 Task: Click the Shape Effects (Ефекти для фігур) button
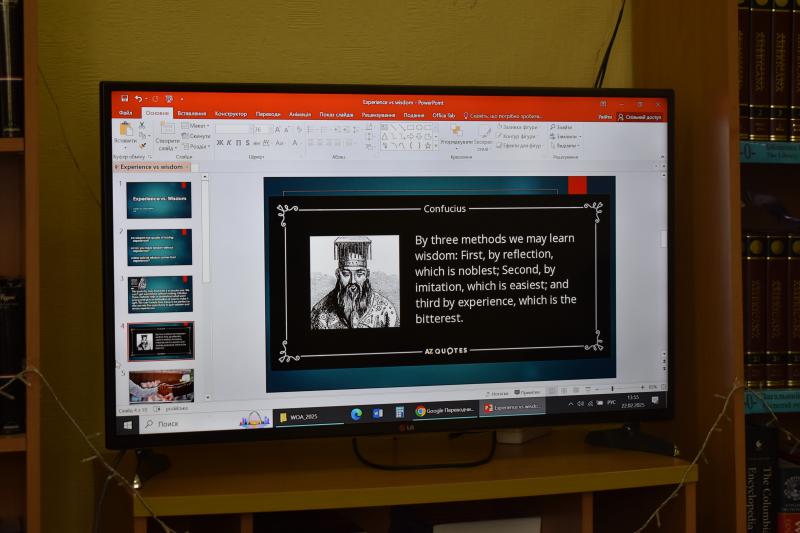(x=519, y=145)
